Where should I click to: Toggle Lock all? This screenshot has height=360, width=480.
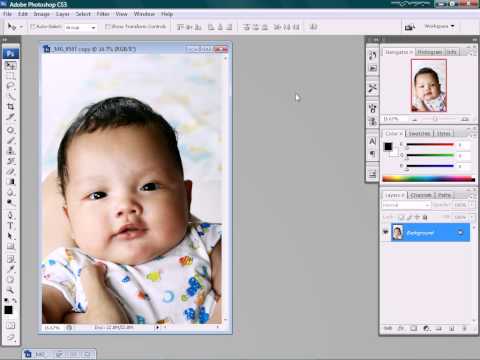pos(425,217)
